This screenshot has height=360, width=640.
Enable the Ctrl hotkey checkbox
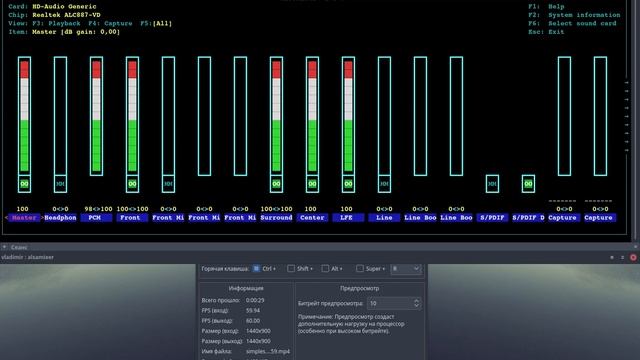[256, 269]
